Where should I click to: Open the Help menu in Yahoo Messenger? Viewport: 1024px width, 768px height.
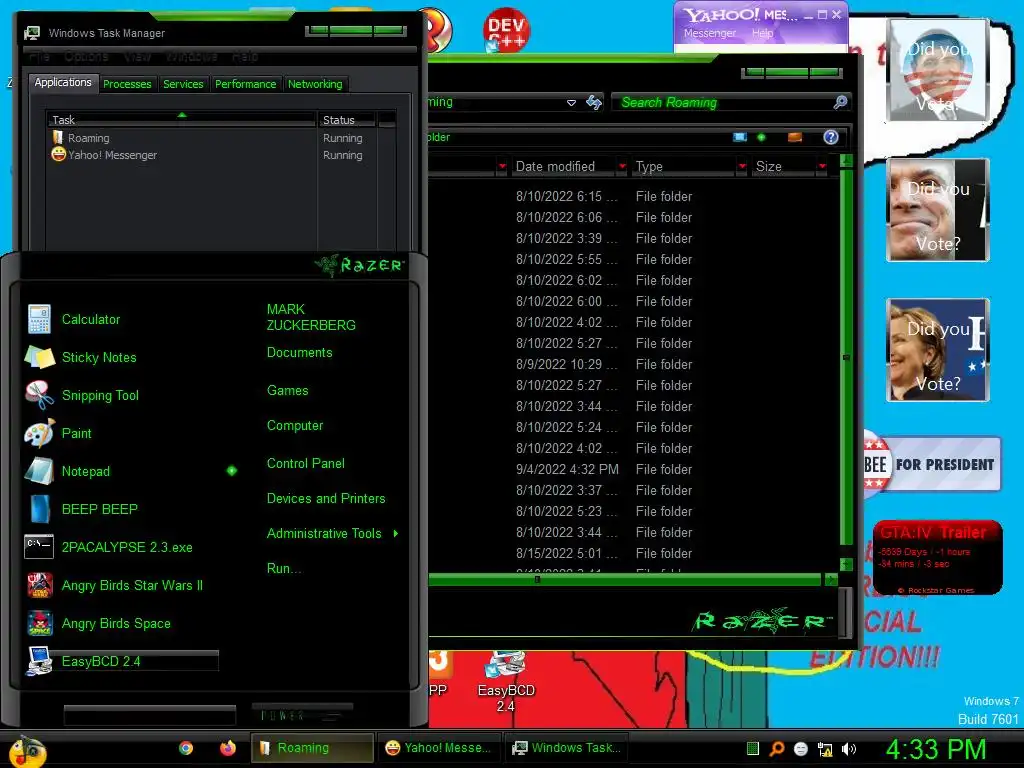pyautogui.click(x=762, y=33)
